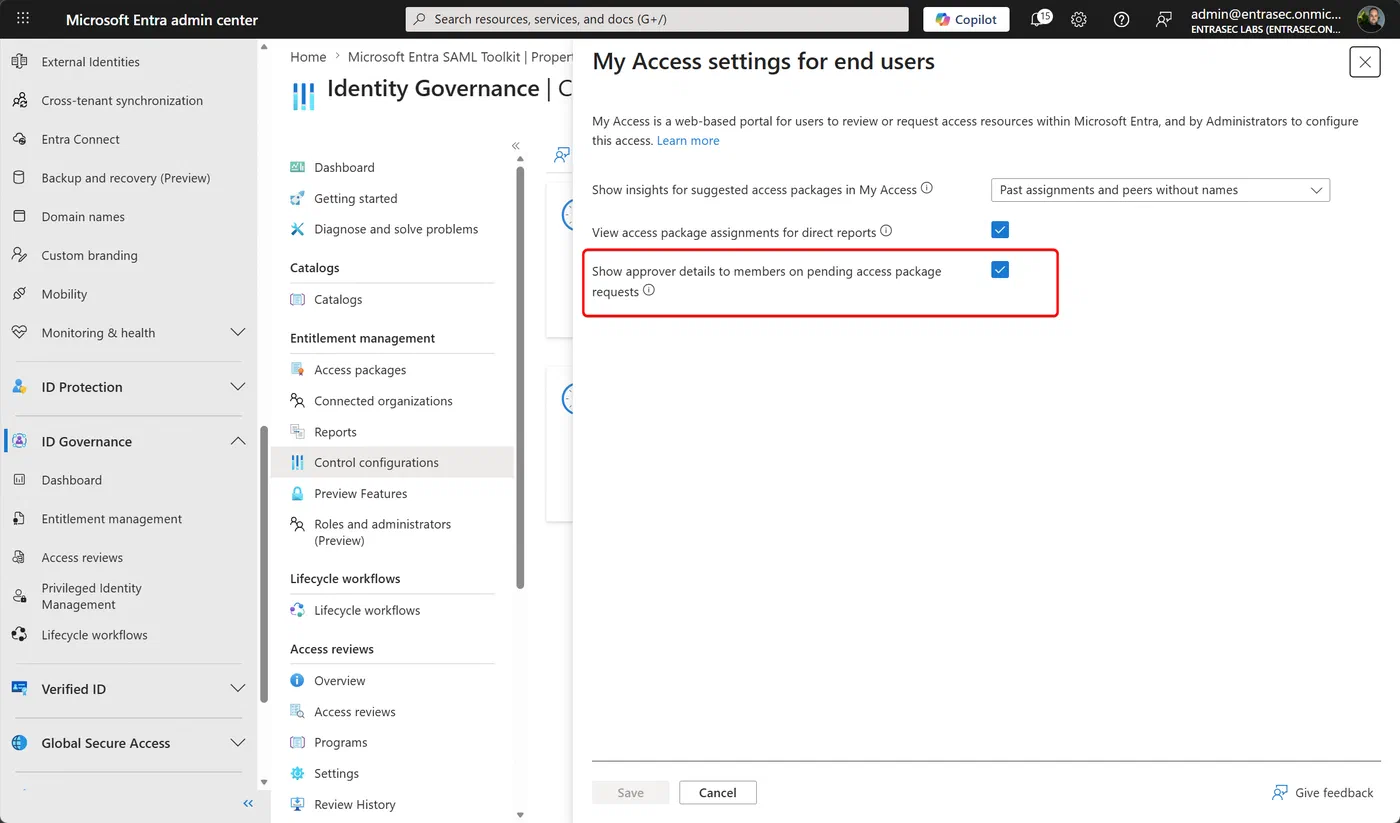The height and width of the screenshot is (823, 1400).
Task: Open Cross-tenant synchronization in sidebar
Action: click(122, 101)
